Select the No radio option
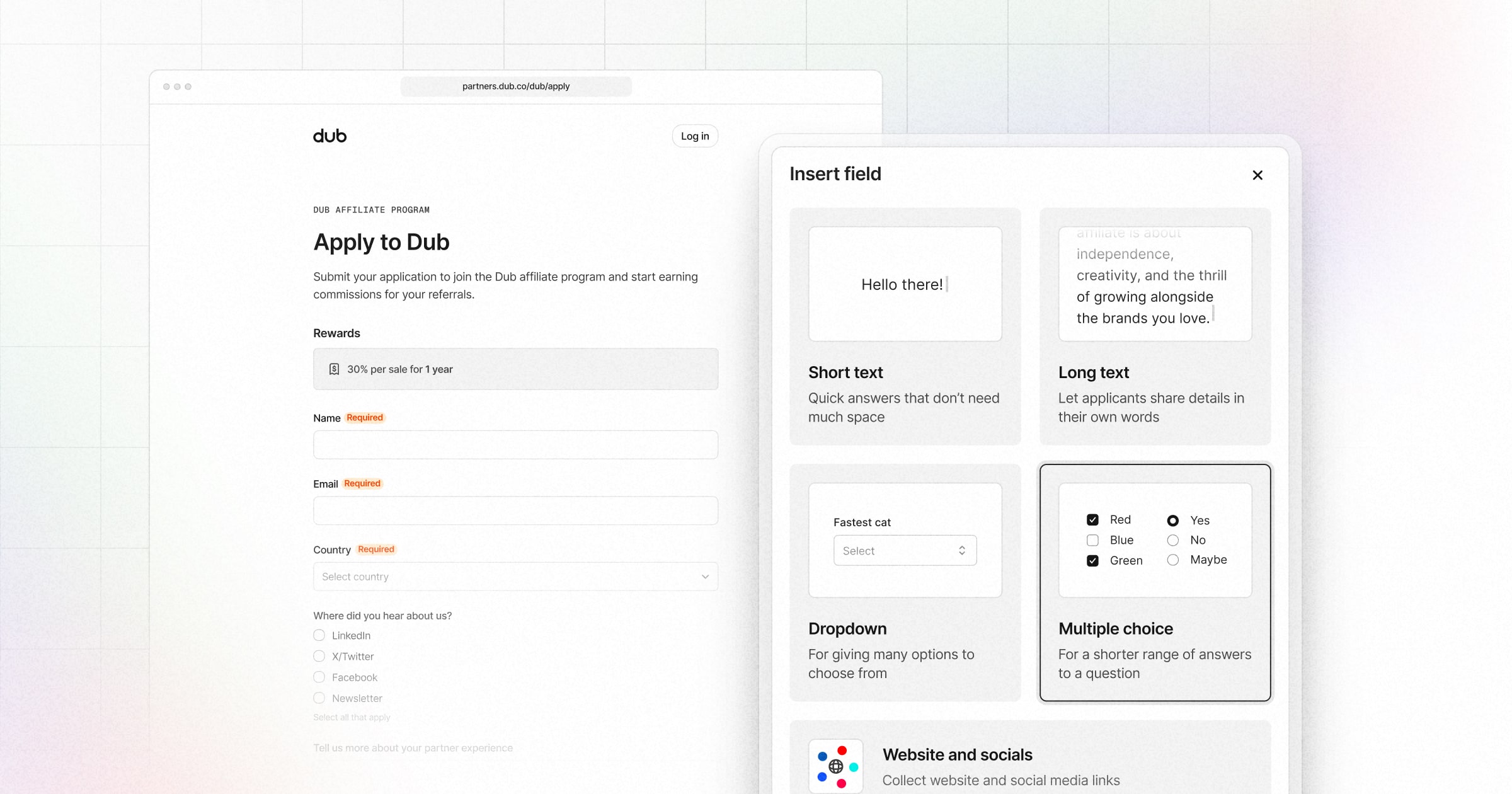Screen dimensions: 1512x794 (x=1172, y=541)
